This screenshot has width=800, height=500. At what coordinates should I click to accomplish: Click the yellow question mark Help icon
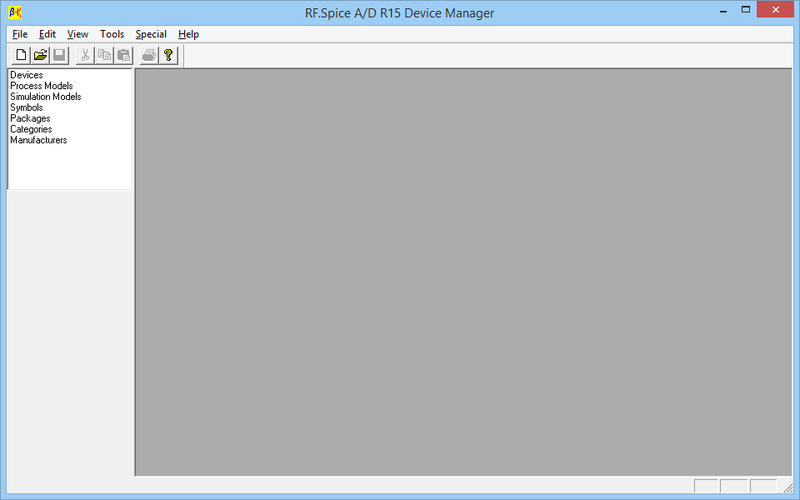(x=168, y=55)
